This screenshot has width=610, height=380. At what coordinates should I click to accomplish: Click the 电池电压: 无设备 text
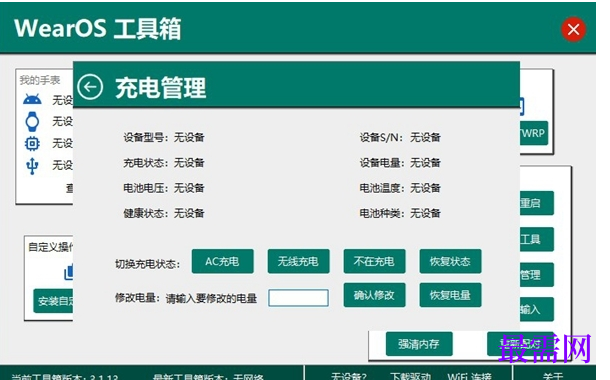[x=164, y=188]
